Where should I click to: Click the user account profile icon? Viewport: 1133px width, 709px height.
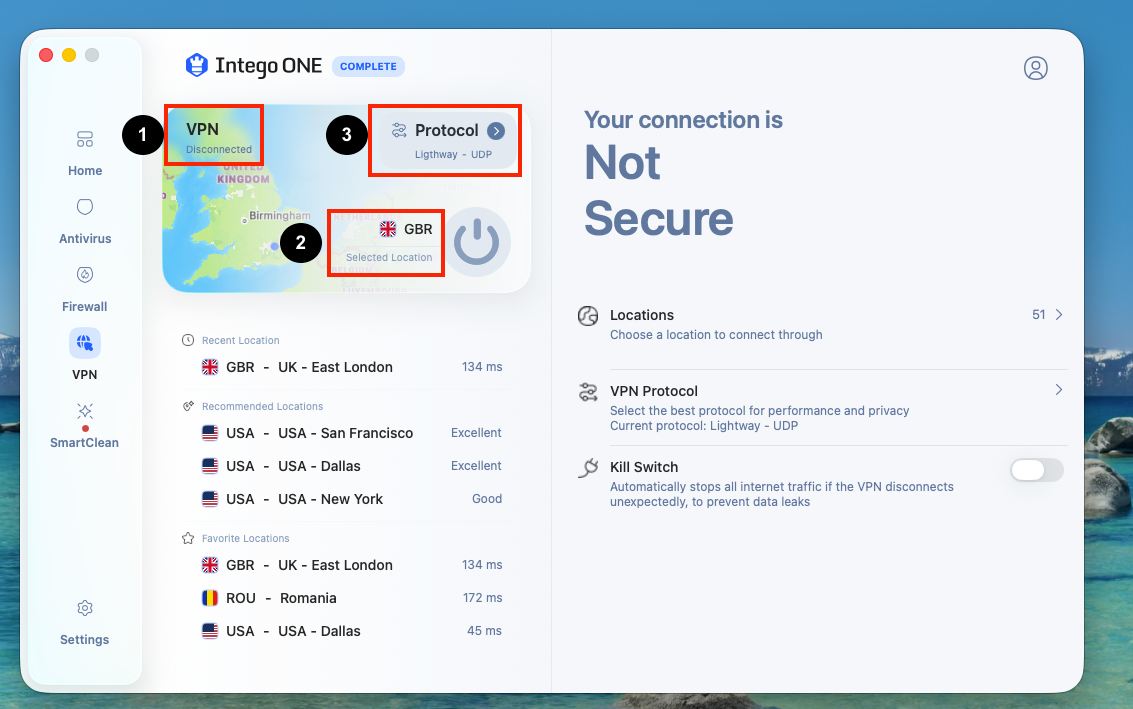[1035, 68]
